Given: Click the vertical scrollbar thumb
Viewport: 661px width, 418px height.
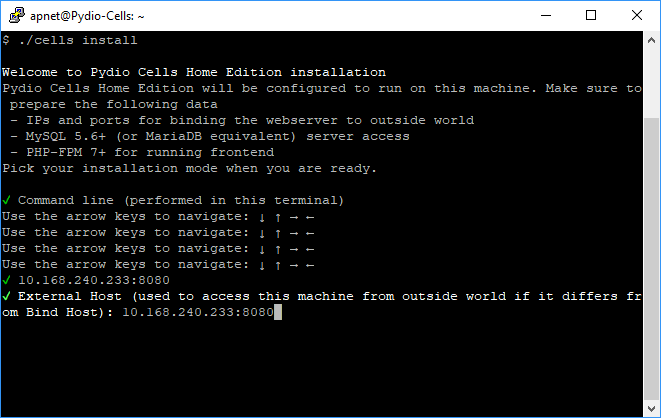Looking at the screenshot, I should pyautogui.click(x=651, y=259).
